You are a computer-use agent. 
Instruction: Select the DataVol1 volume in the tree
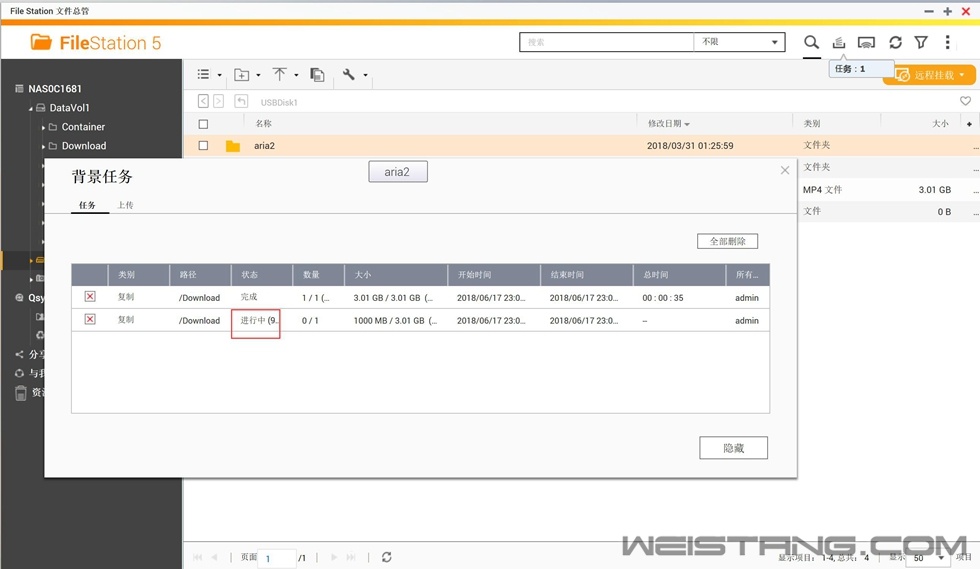click(x=69, y=108)
